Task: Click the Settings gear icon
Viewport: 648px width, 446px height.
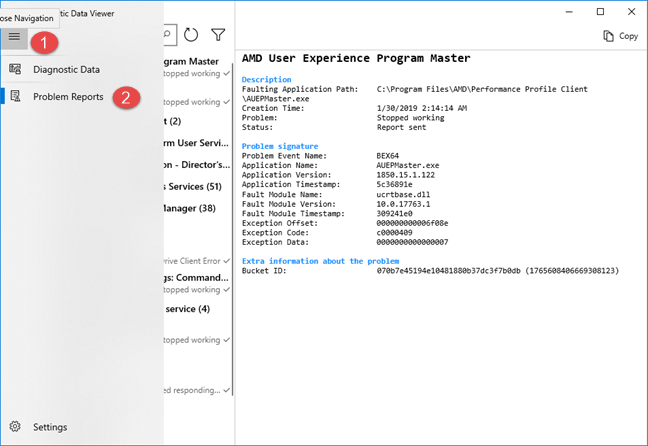Action: pyautogui.click(x=15, y=426)
